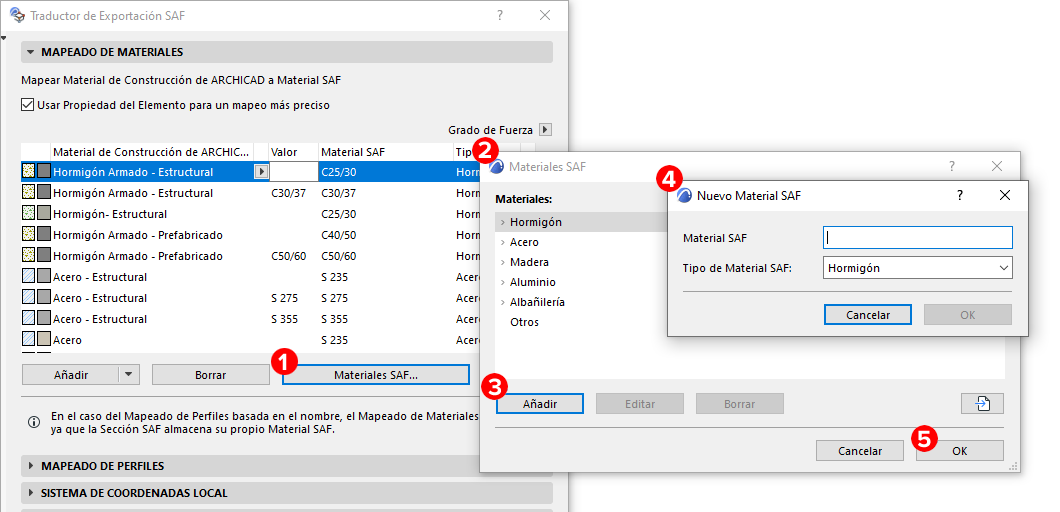The image size is (1060, 512).
Task: Expand Aluminio in Materiales list
Action: click(x=502, y=282)
